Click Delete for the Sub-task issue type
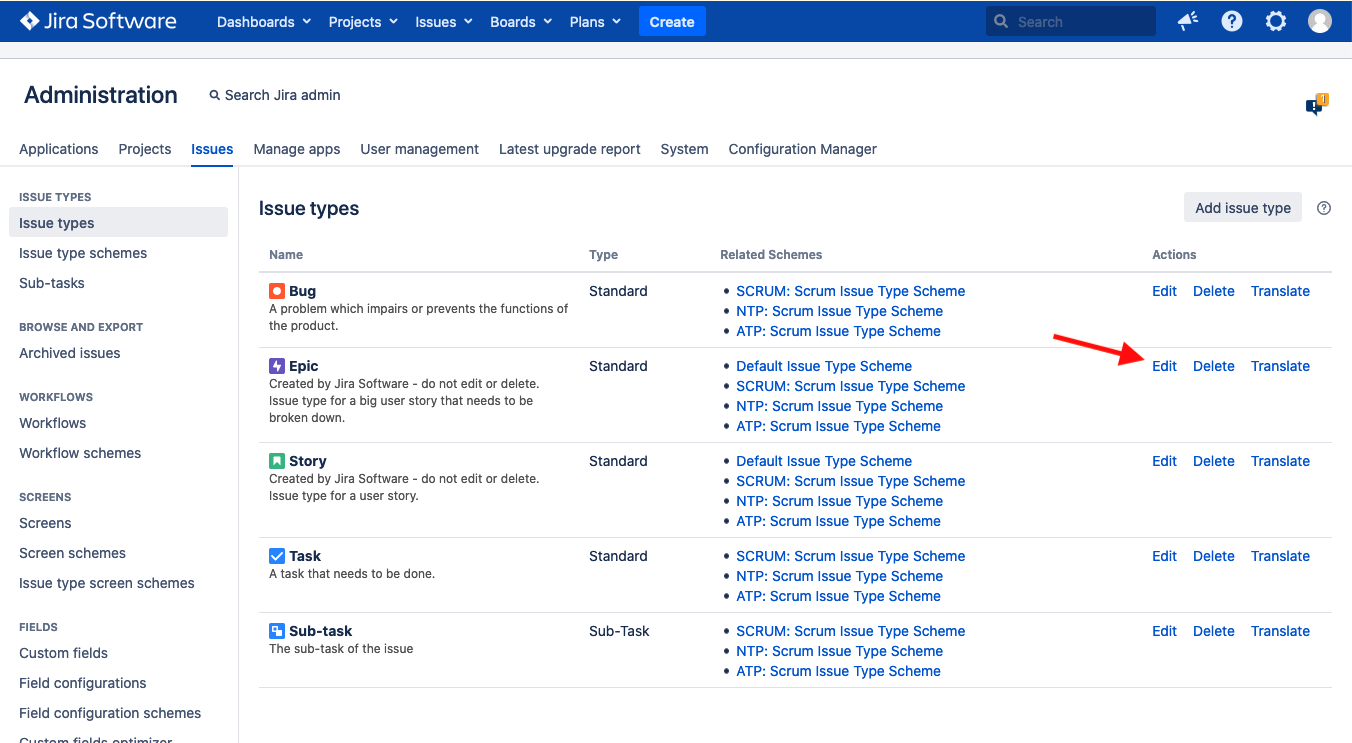This screenshot has width=1352, height=743. tap(1214, 631)
